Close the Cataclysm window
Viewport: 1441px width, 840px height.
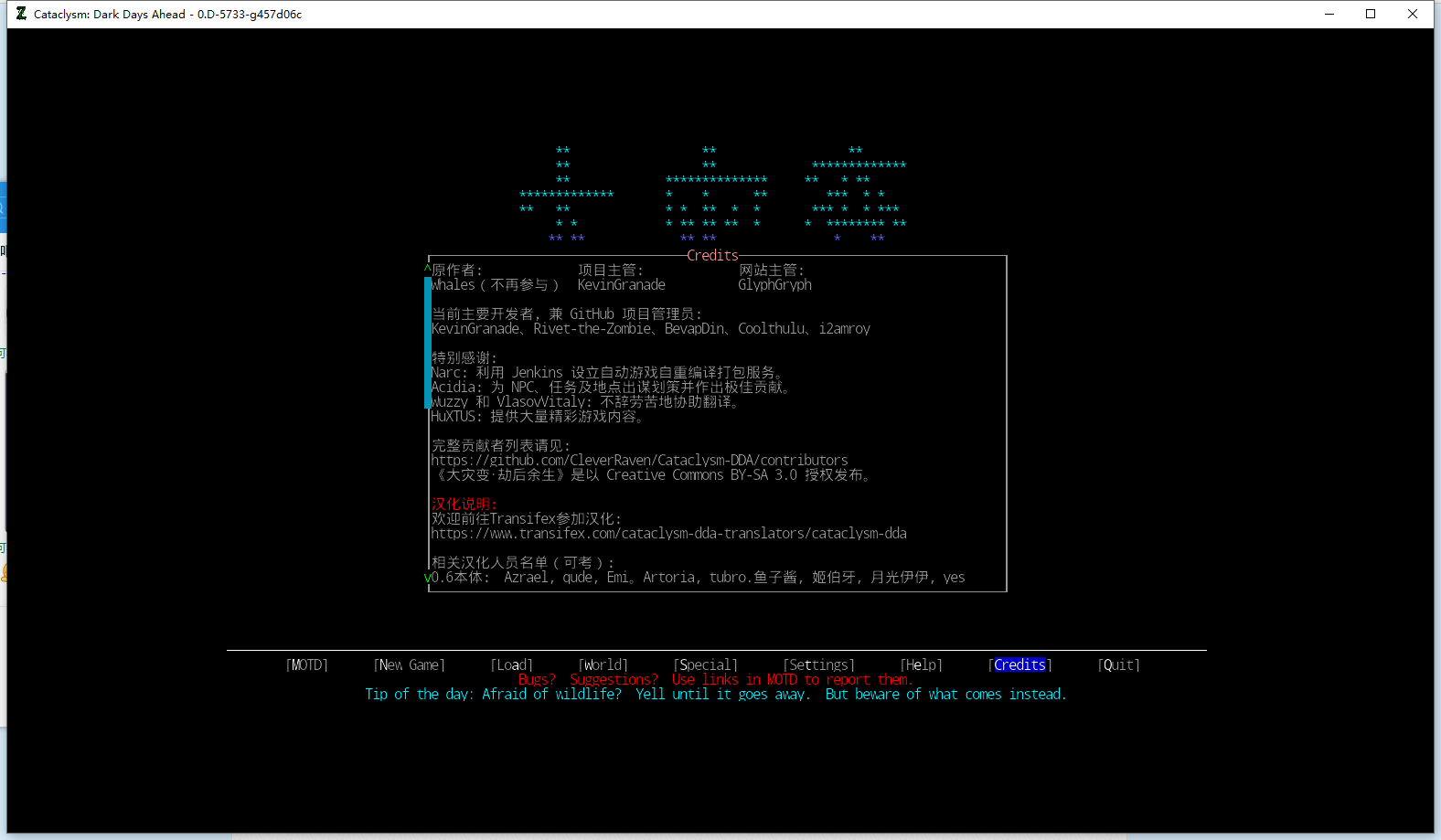click(x=1413, y=14)
